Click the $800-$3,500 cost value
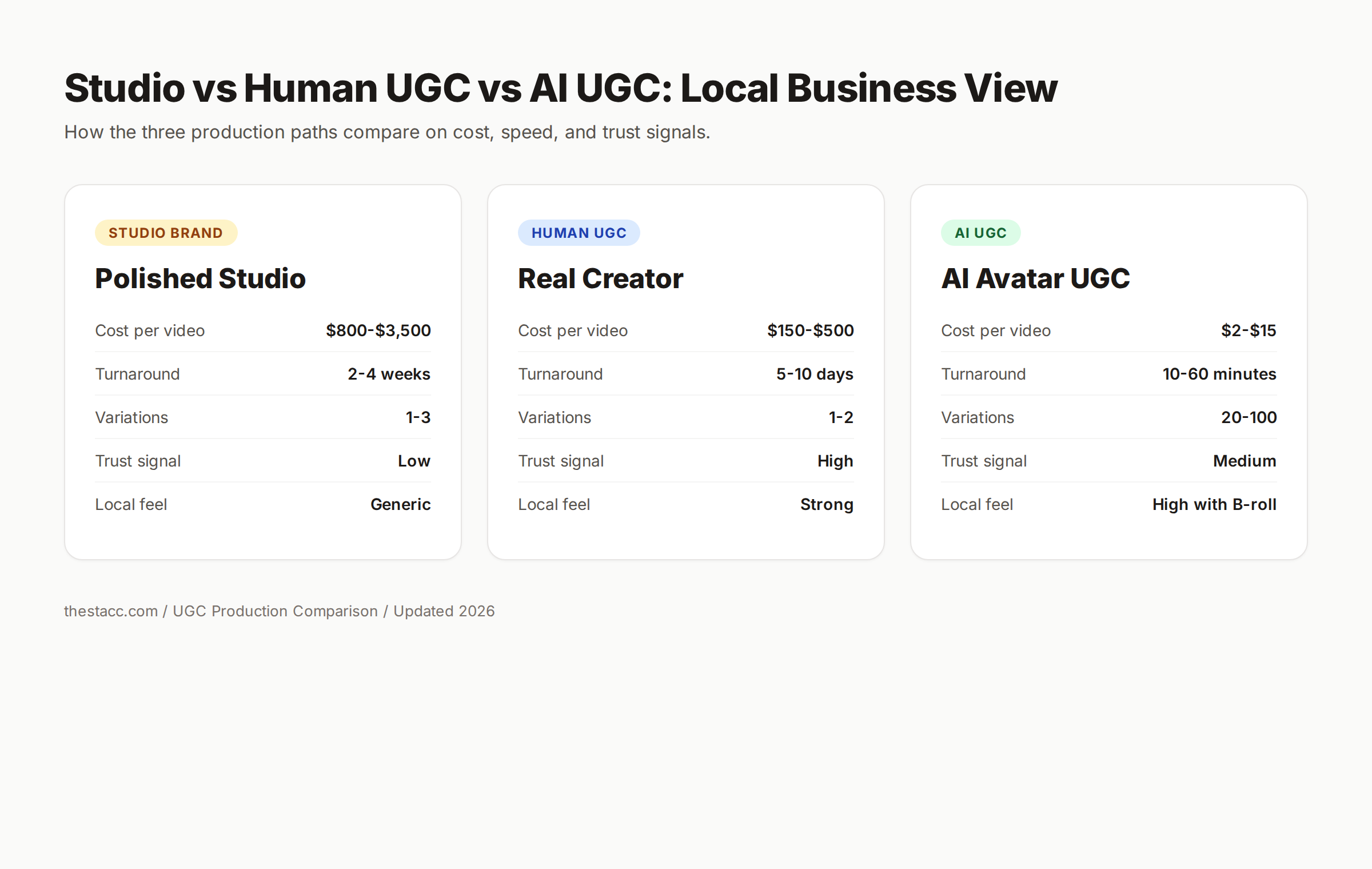Screen dimensions: 1372x869 (378, 330)
